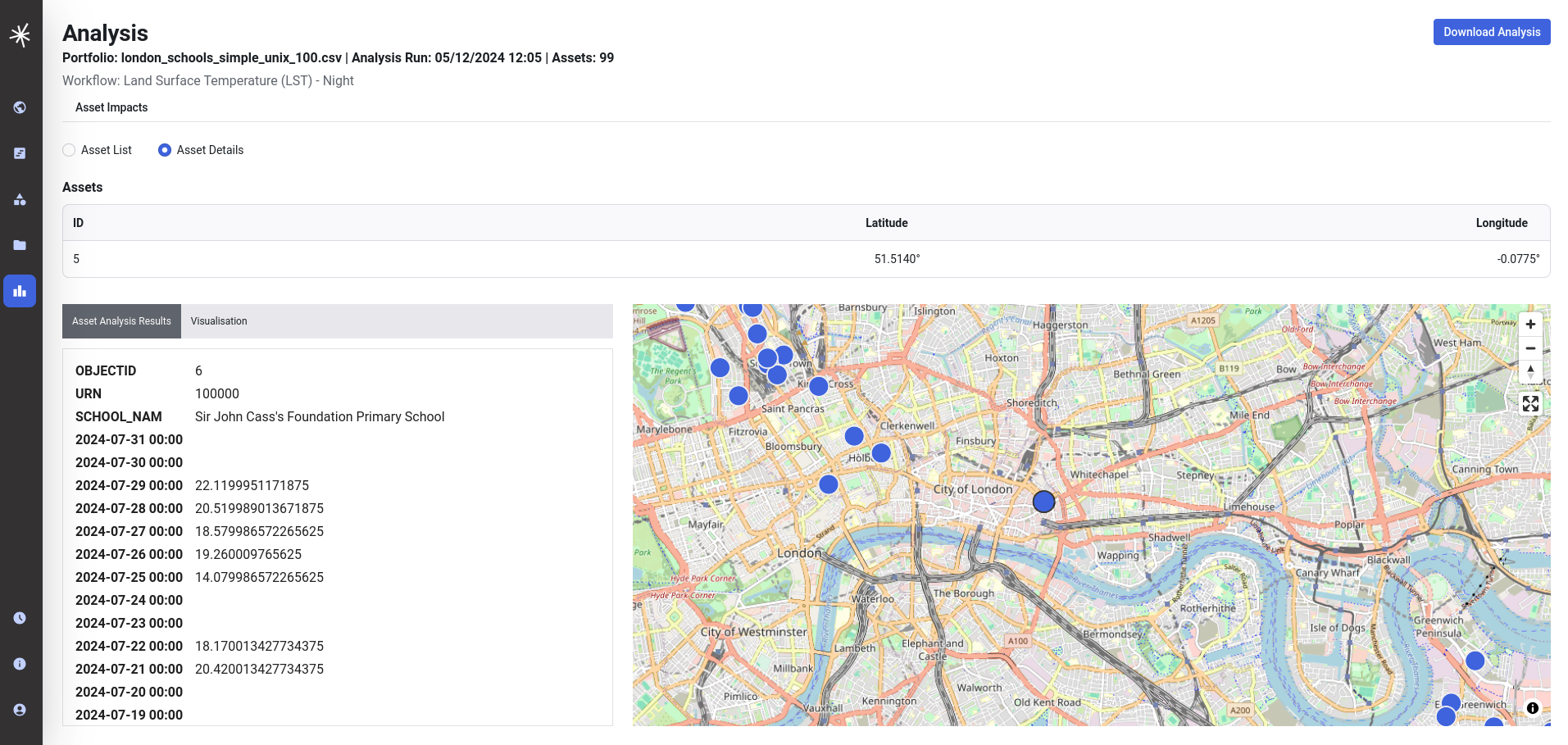Viewport: 1568px width, 745px height.
Task: Click the map marker nearest Mayfair
Action: point(829,484)
